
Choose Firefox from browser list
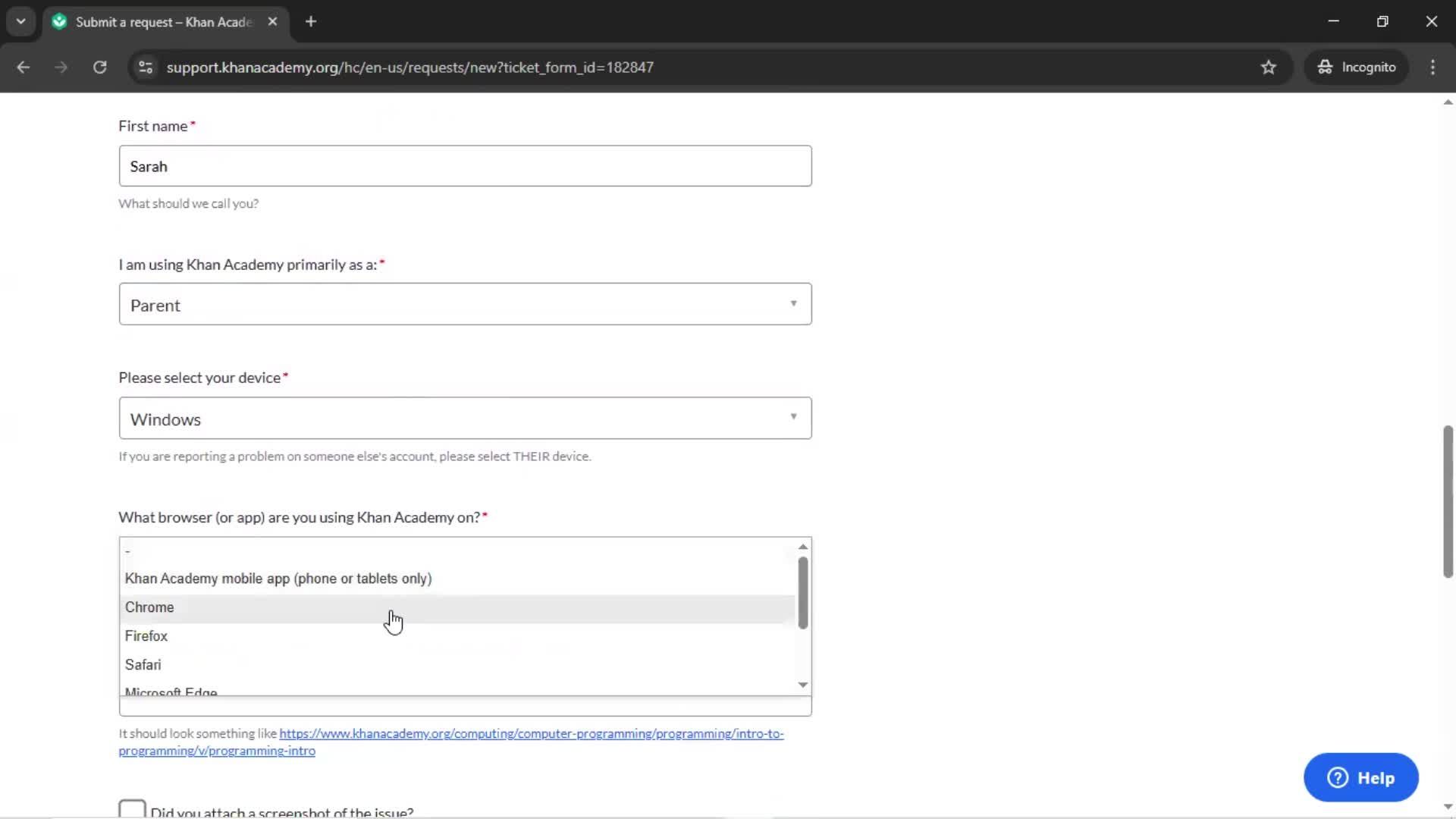pos(457,635)
